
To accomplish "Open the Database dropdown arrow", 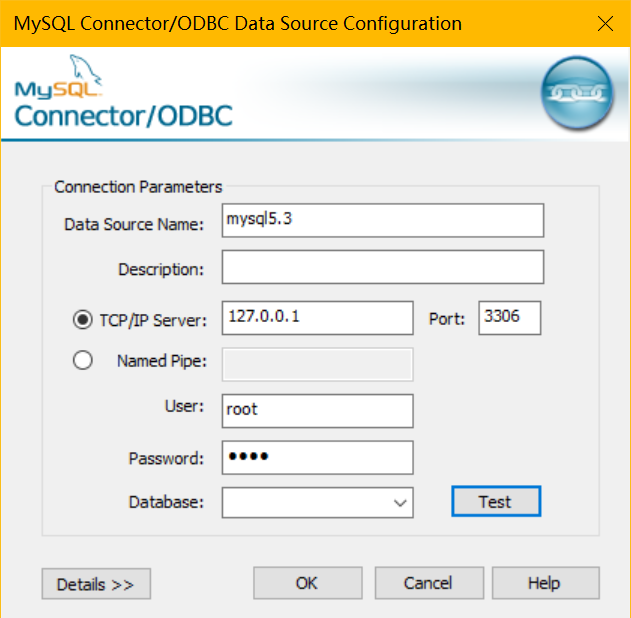I will (x=400, y=502).
